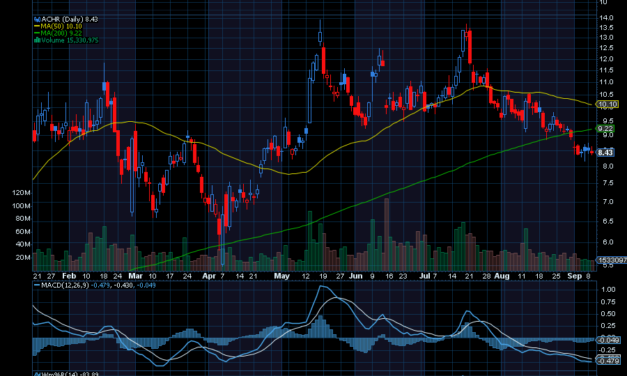The height and width of the screenshot is (376, 627).
Task: Click the 100M volume axis label
Action: point(21,206)
